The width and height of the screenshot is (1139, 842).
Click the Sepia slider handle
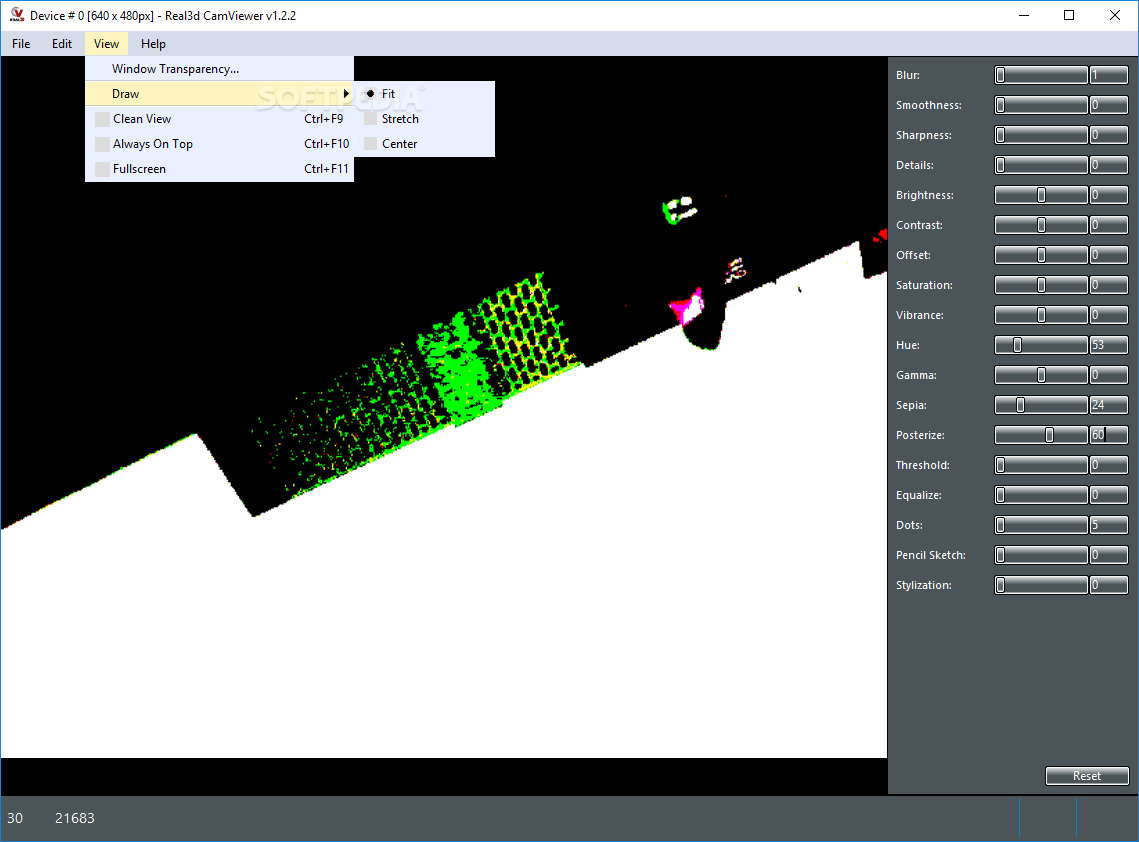(1020, 405)
